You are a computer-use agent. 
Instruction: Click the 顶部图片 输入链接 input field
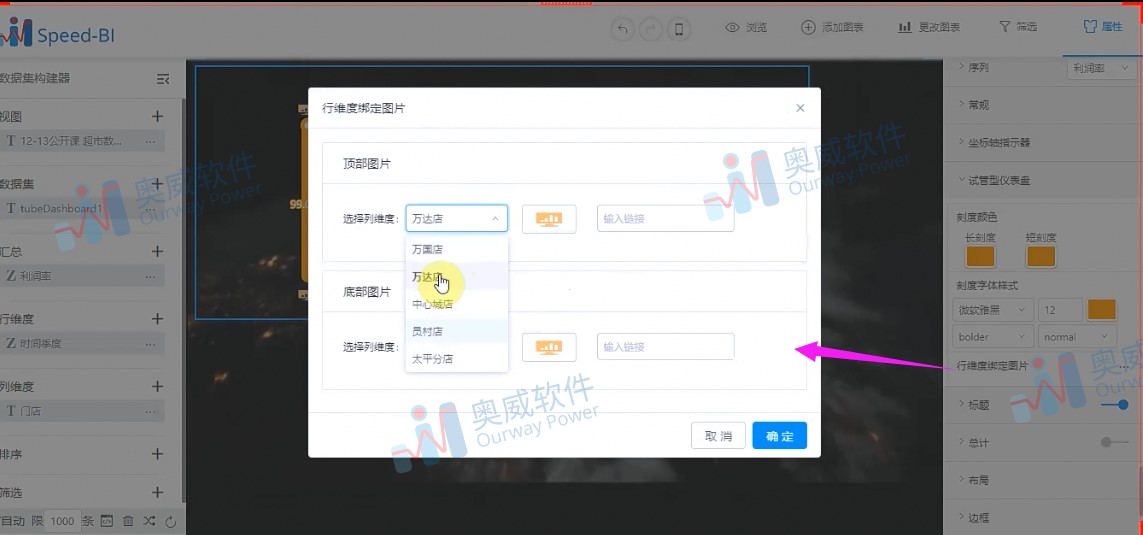pos(666,218)
